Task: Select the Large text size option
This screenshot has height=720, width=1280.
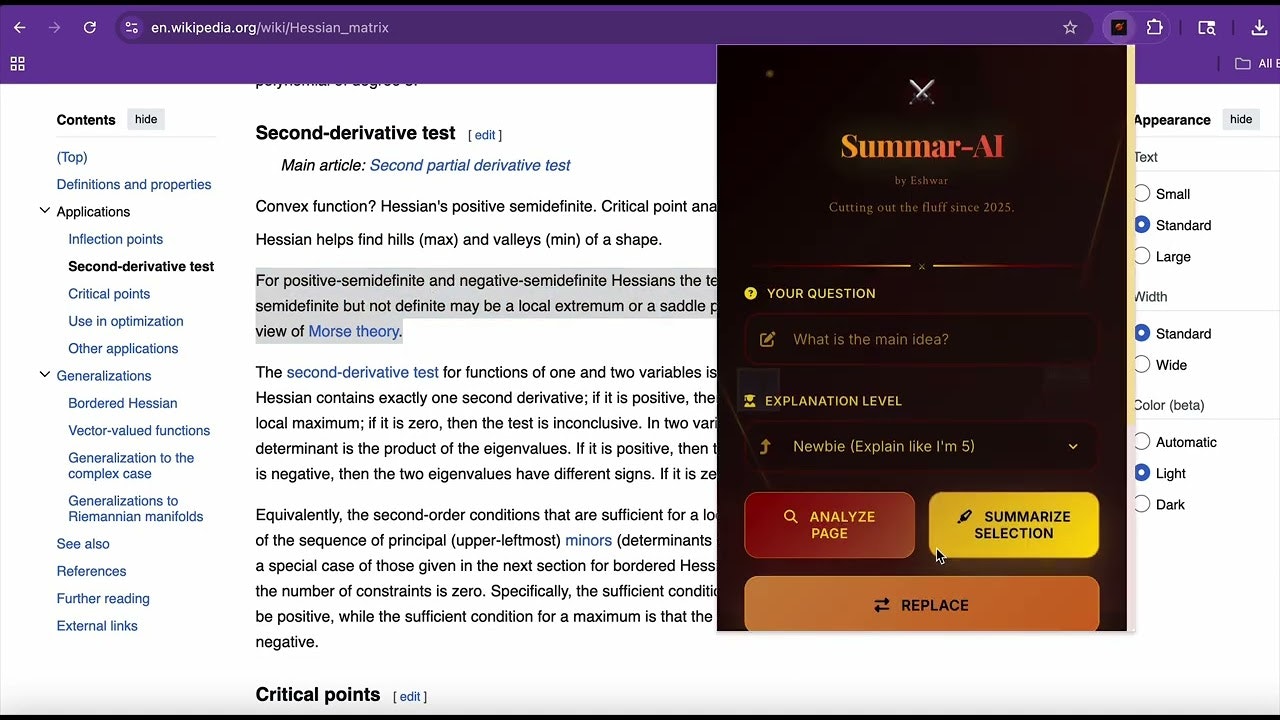Action: 1142,256
